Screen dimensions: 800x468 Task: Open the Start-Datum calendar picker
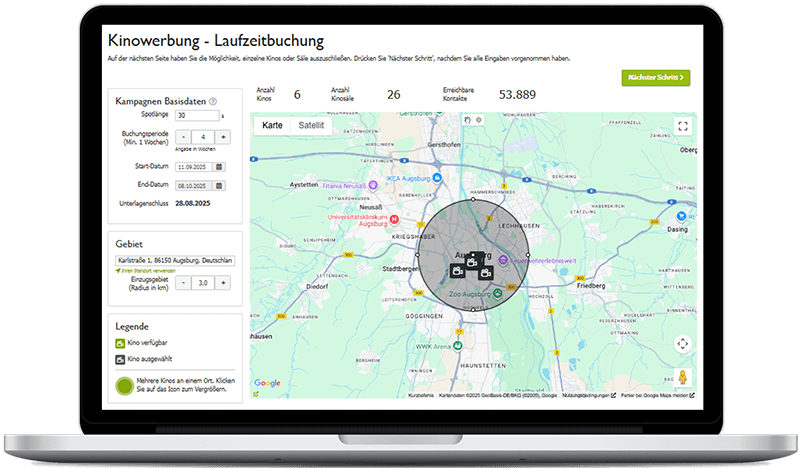click(219, 167)
